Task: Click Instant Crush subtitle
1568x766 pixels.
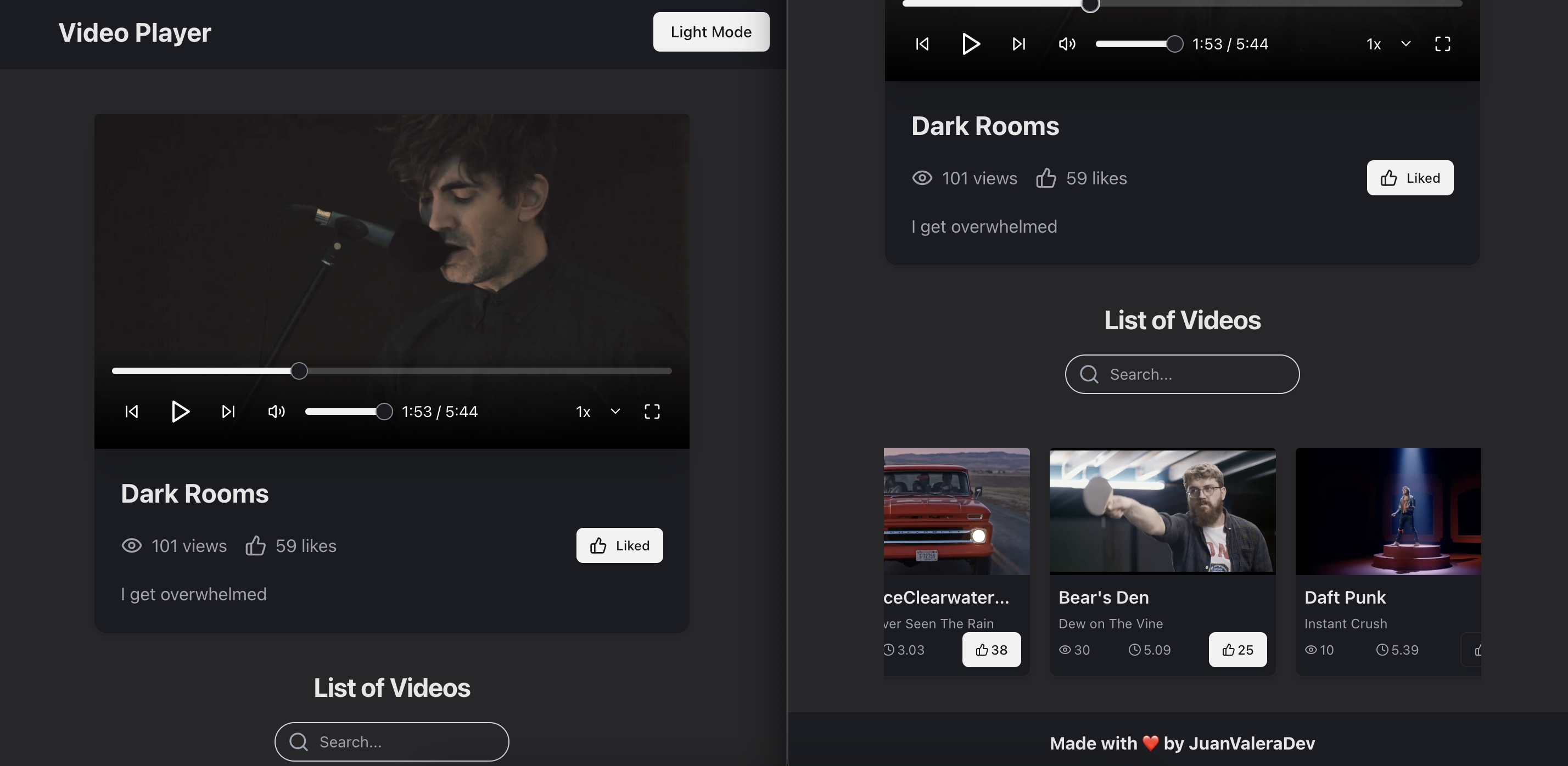Action: [1346, 624]
